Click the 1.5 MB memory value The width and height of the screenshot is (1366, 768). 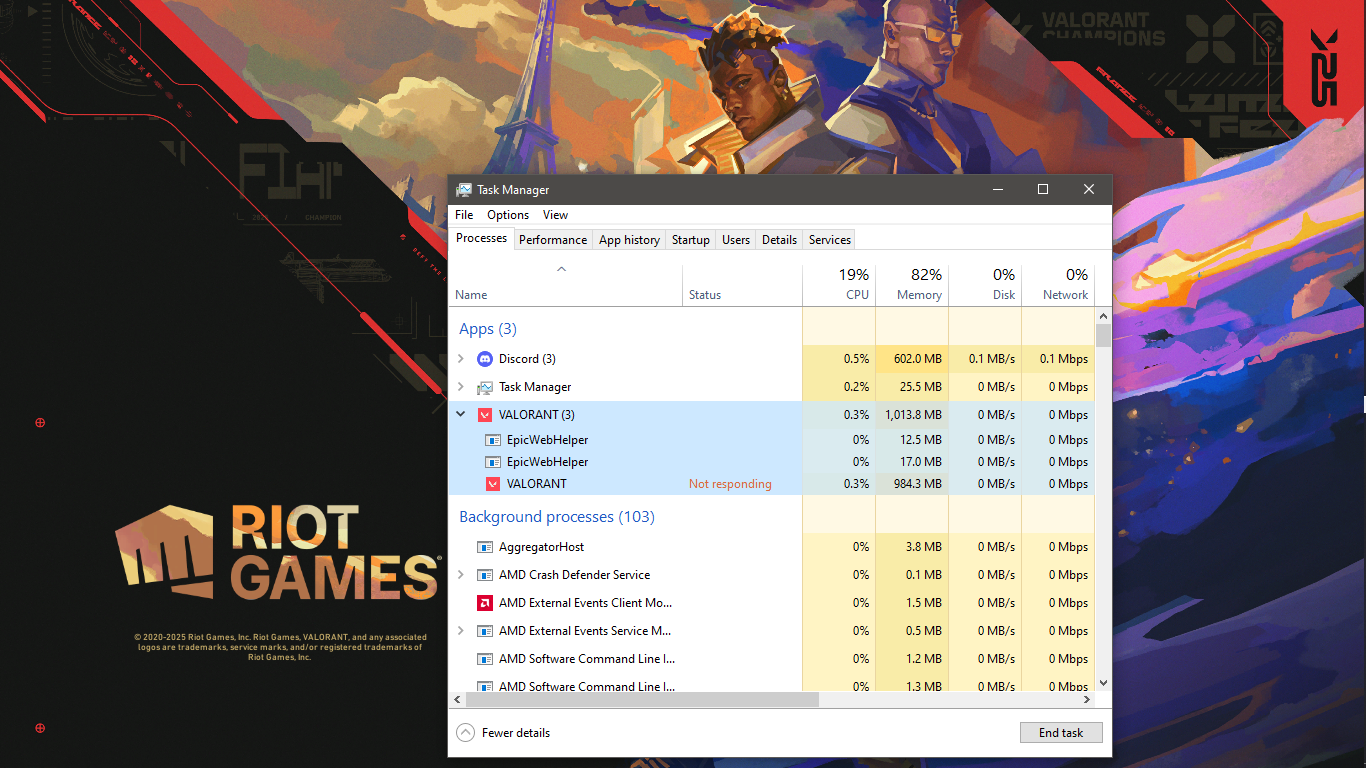tap(923, 603)
